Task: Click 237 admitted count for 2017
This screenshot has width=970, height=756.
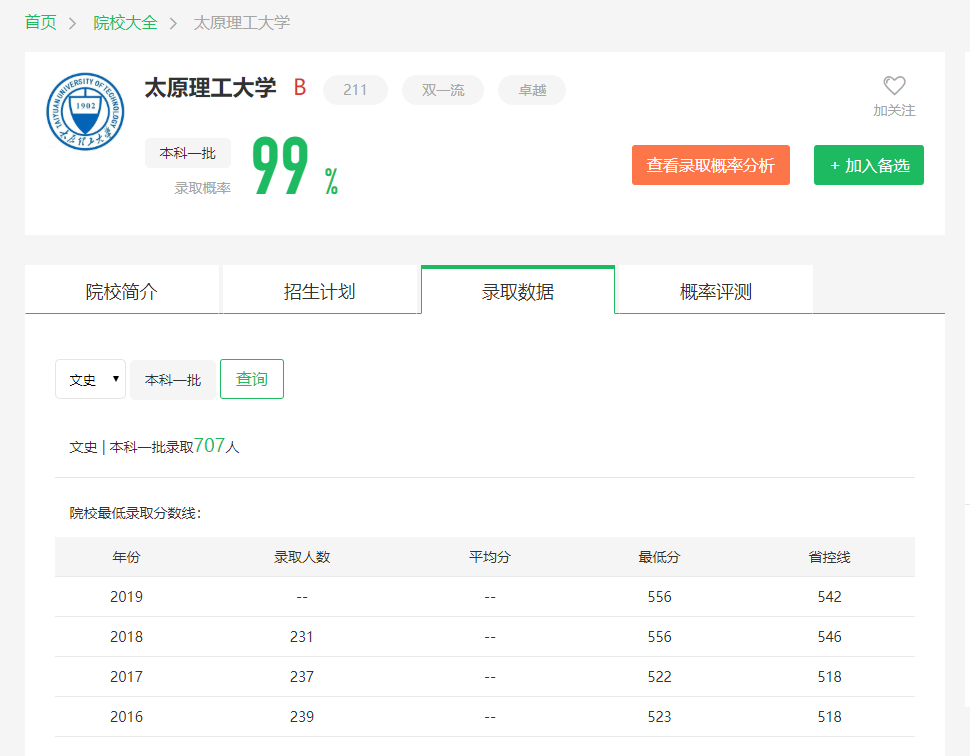Action: pyautogui.click(x=302, y=677)
